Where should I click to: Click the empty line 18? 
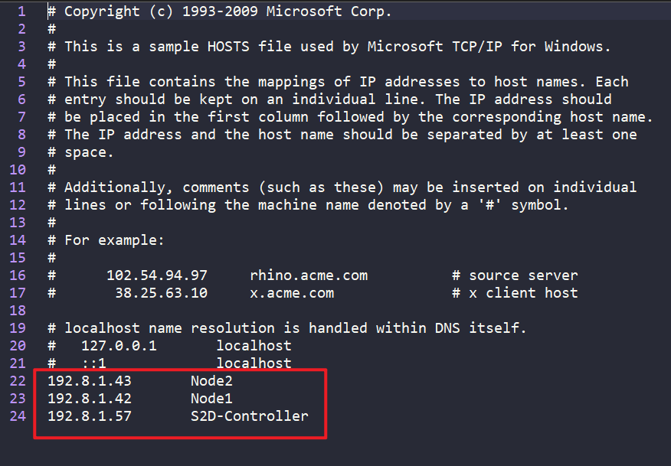(342, 310)
